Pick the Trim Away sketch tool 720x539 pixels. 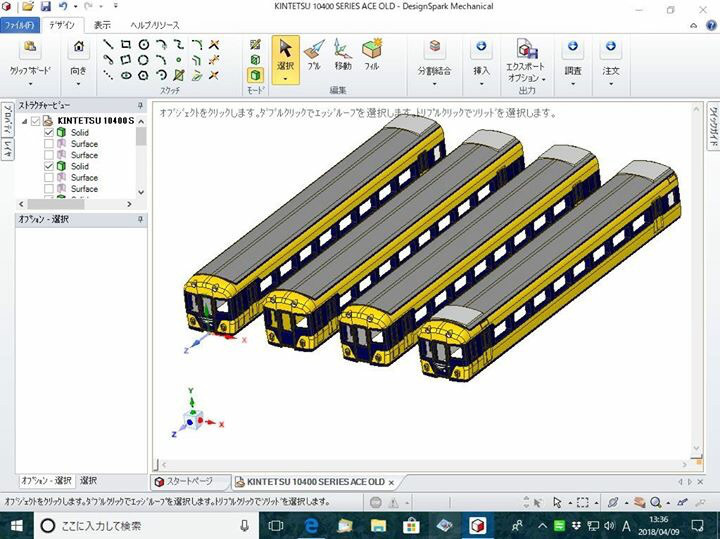pyautogui.click(x=214, y=45)
